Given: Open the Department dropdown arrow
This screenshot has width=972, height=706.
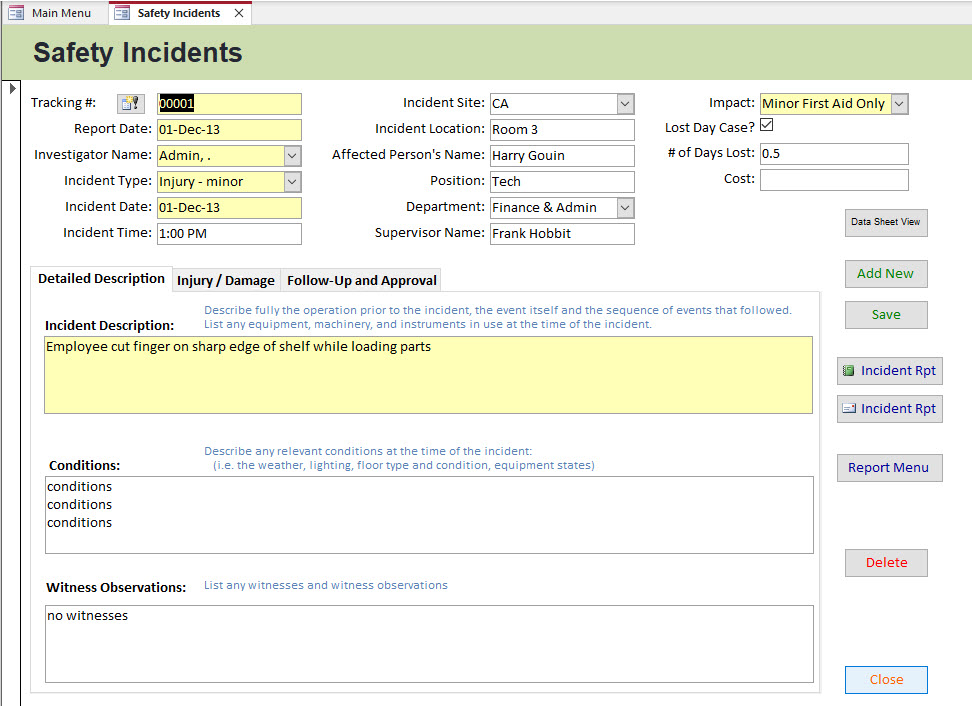Looking at the screenshot, I should click(x=625, y=208).
